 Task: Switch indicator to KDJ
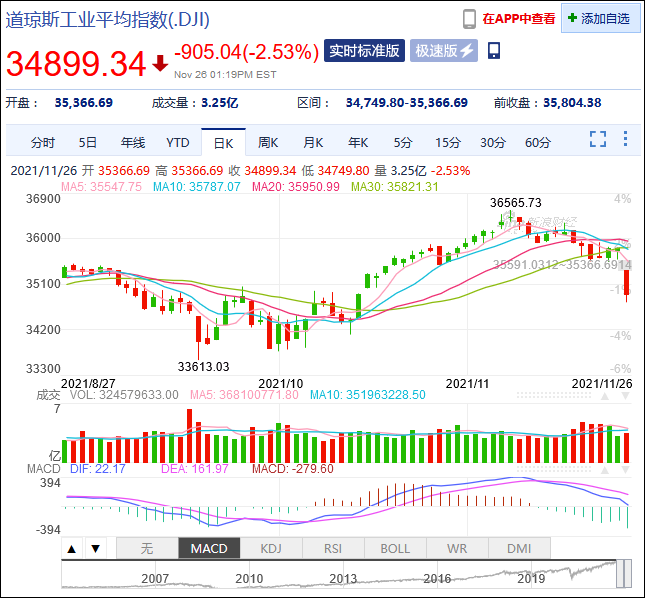[x=271, y=548]
